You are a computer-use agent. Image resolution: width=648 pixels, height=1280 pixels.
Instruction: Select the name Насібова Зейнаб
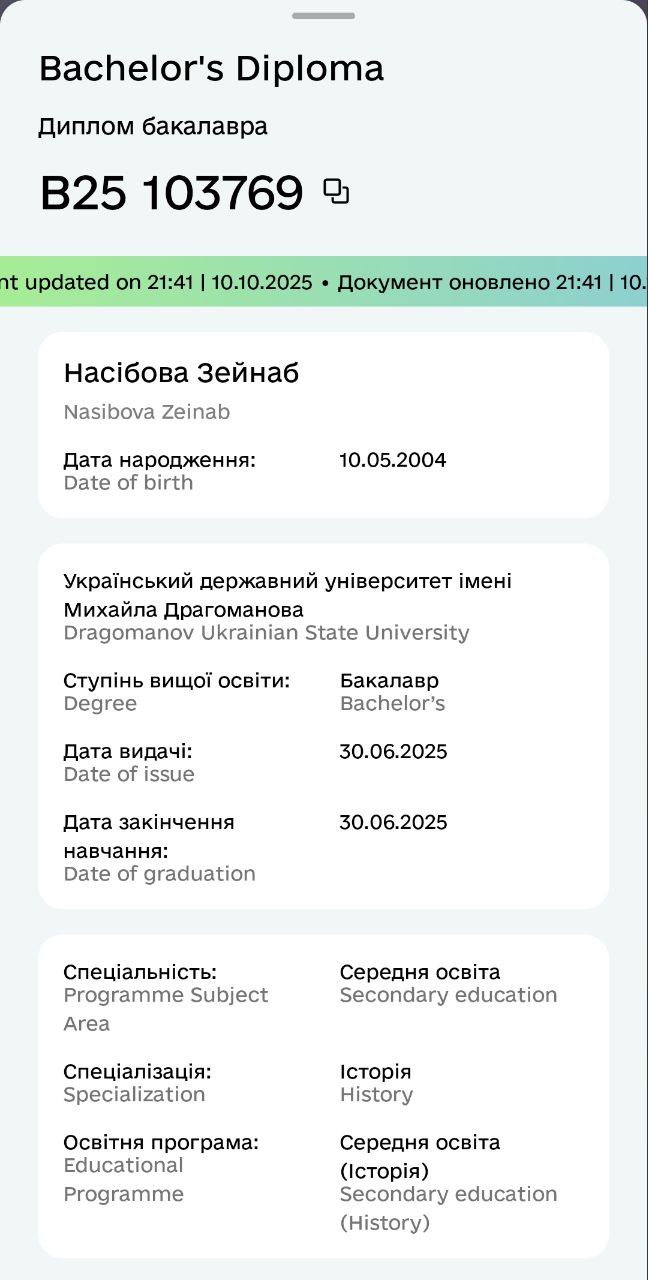pos(181,373)
